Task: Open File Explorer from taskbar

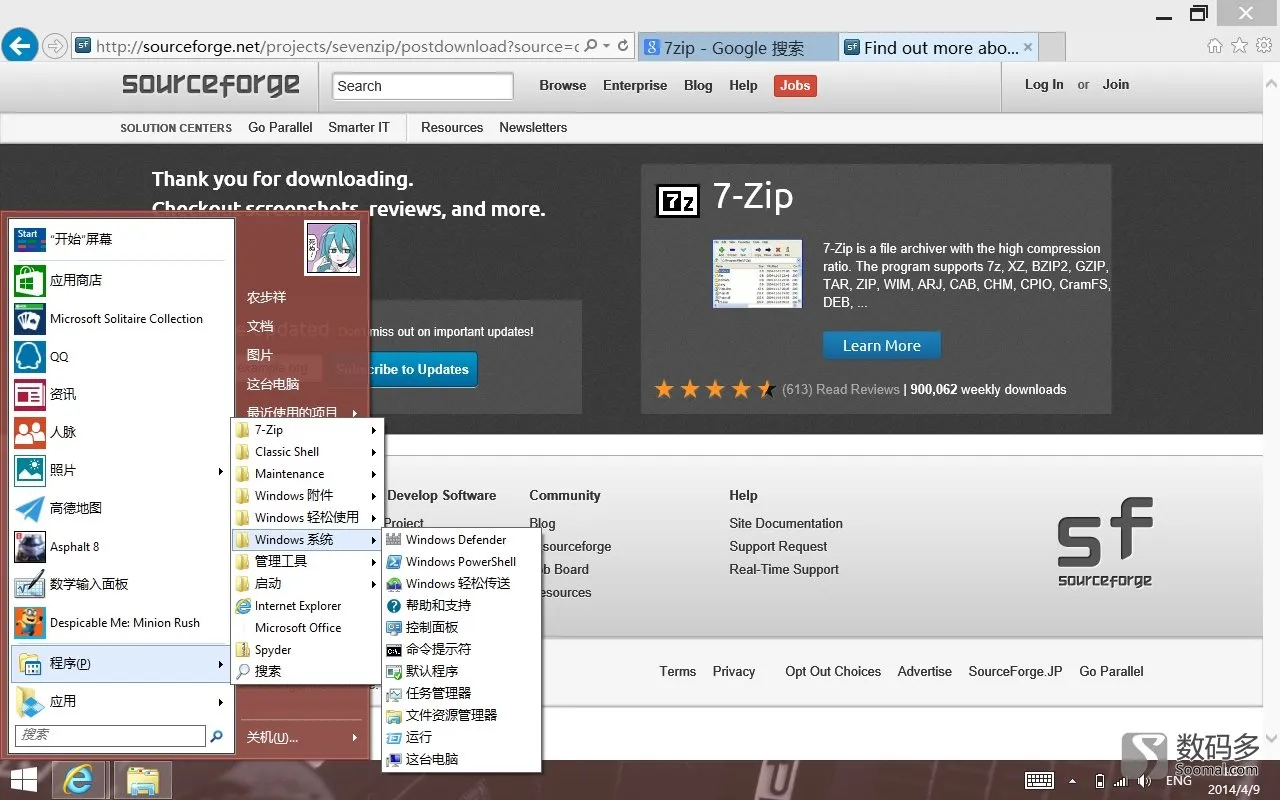Action: 143,779
